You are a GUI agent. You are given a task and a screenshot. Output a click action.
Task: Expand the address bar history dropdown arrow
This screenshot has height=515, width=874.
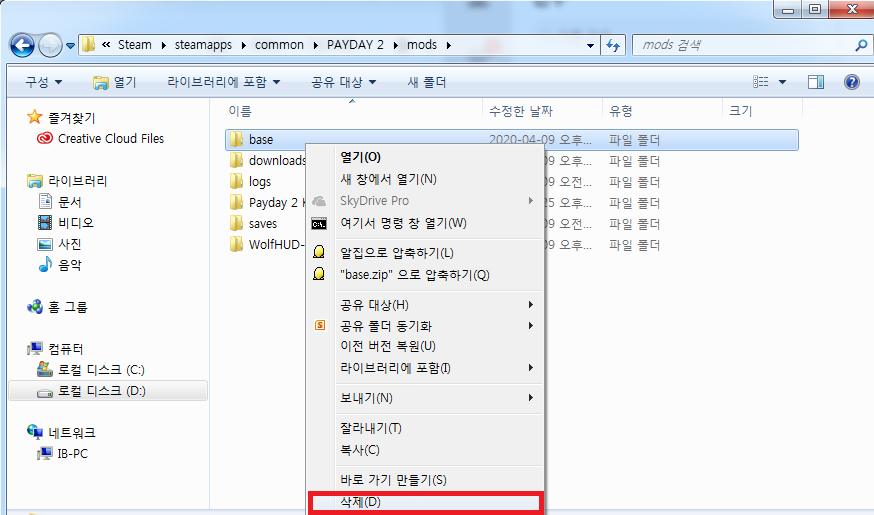pyautogui.click(x=590, y=46)
